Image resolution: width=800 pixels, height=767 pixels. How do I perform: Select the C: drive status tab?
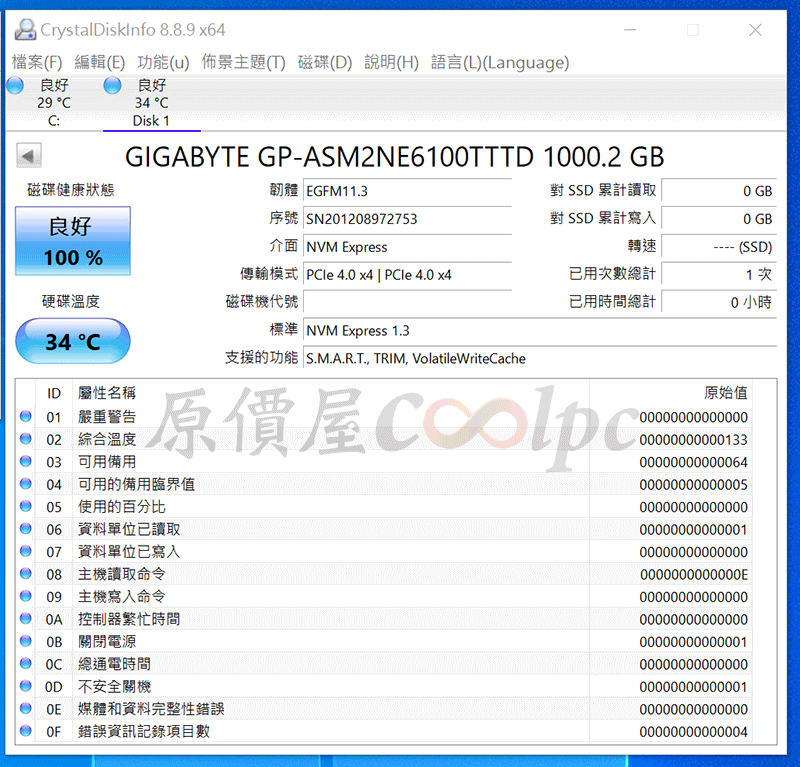[53, 103]
